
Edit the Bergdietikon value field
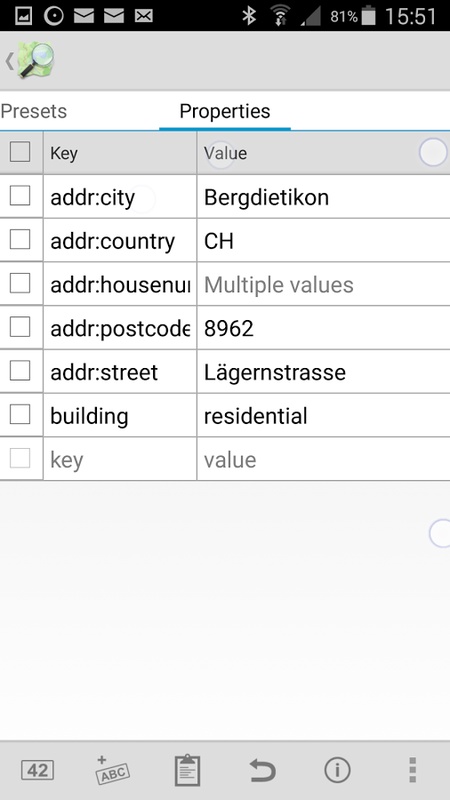(x=323, y=197)
